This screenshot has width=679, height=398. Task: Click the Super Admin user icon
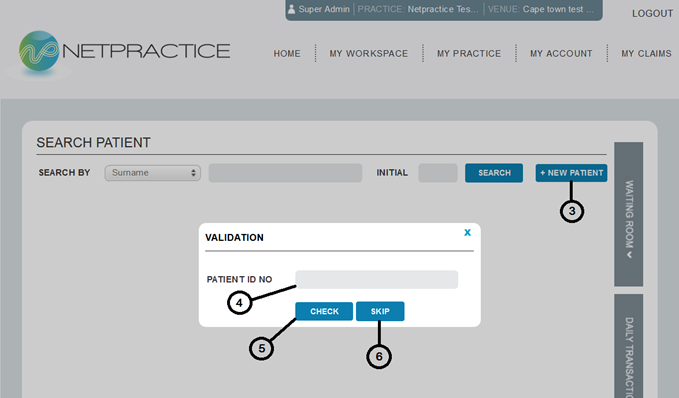point(291,9)
